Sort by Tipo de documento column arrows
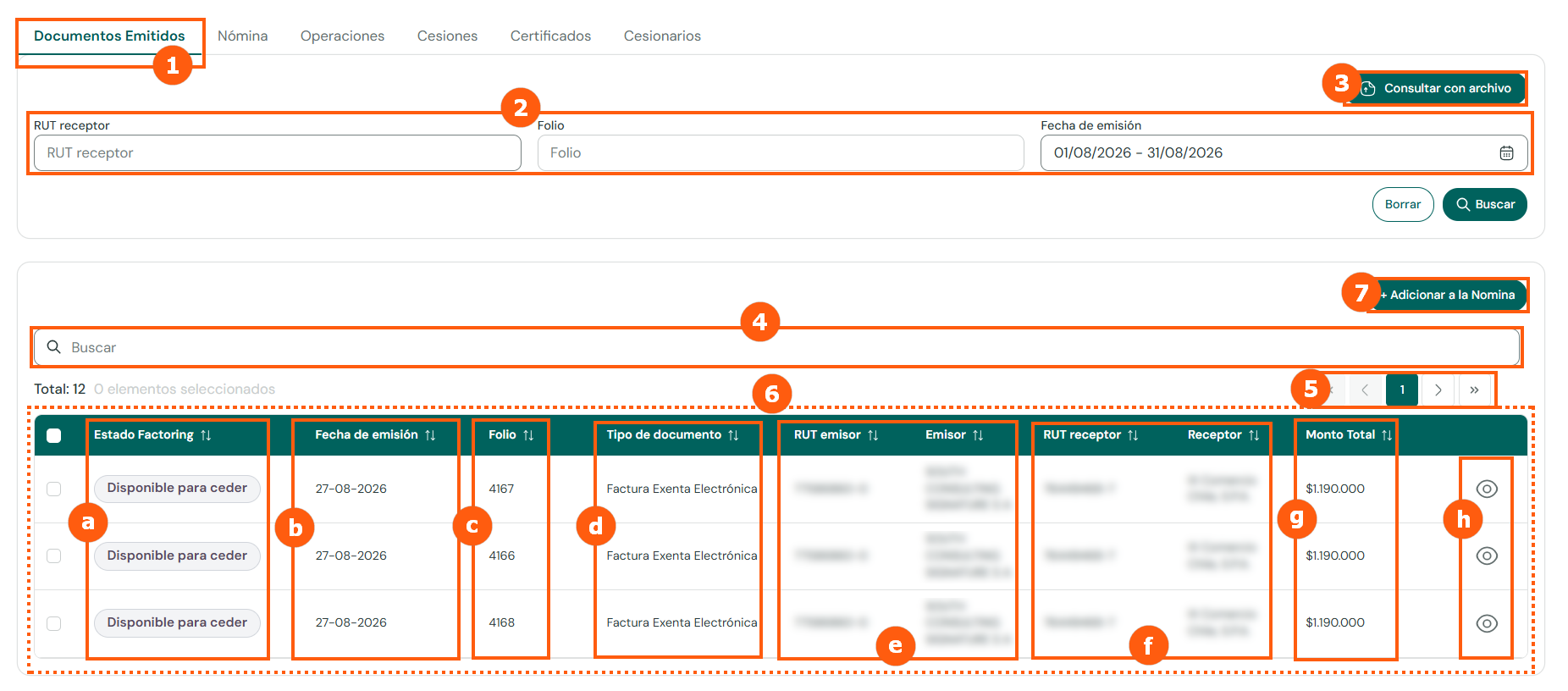Image resolution: width=1568 pixels, height=691 pixels. tap(733, 435)
